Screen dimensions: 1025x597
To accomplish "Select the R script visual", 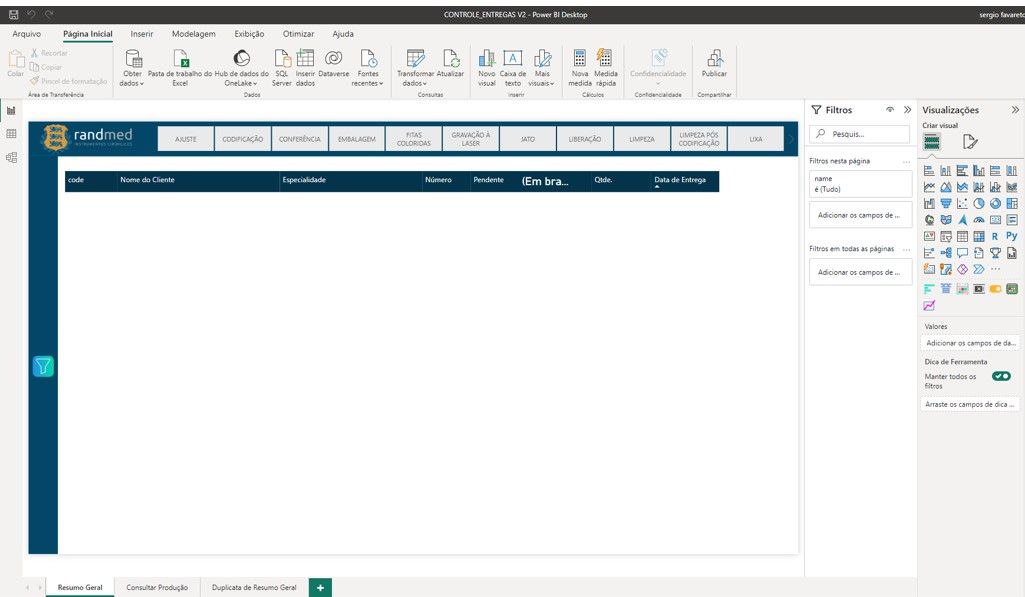I will tap(995, 236).
